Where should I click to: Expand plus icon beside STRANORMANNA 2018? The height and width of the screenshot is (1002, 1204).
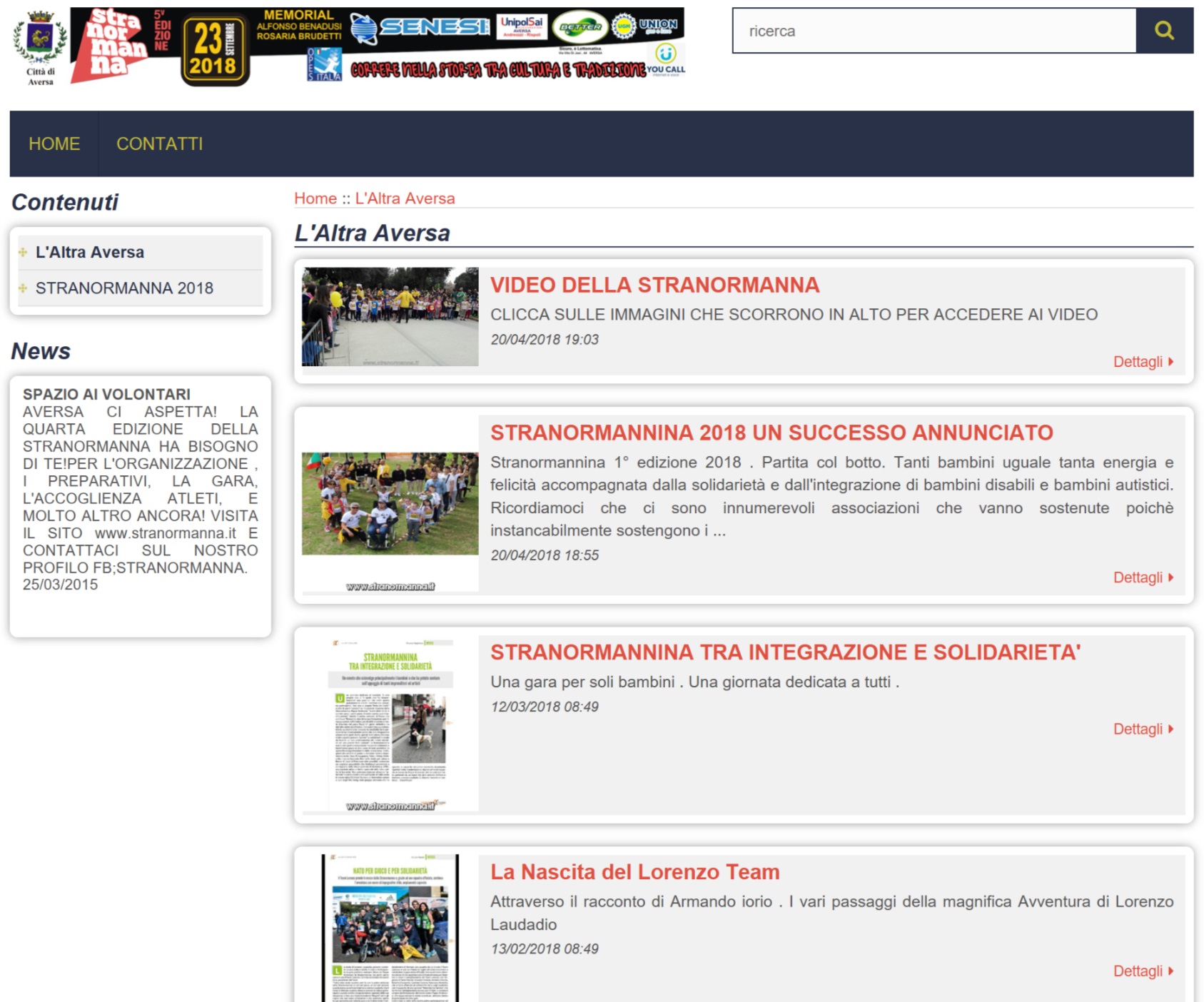click(x=23, y=288)
